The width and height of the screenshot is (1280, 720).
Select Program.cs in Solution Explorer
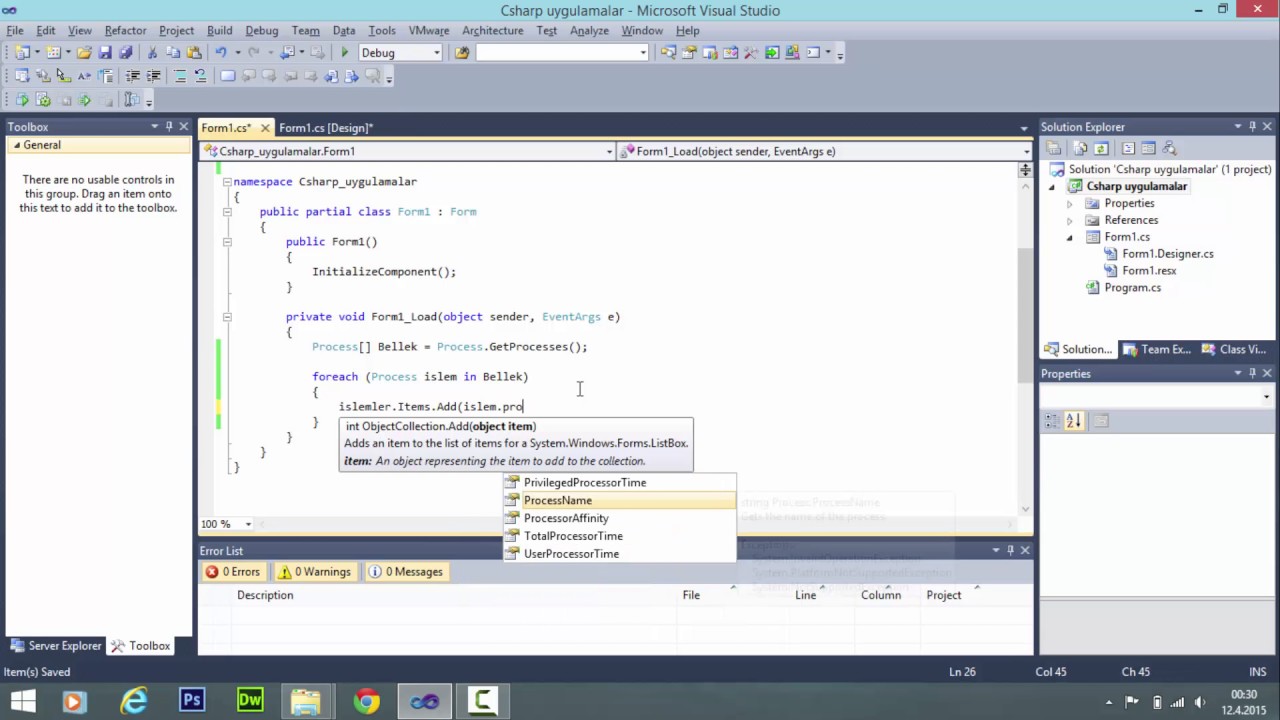point(1132,287)
